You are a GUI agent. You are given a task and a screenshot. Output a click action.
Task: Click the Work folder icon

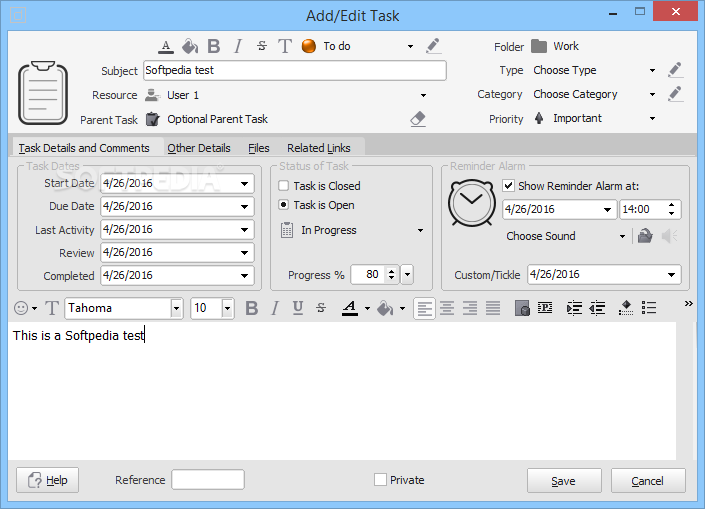click(x=539, y=46)
